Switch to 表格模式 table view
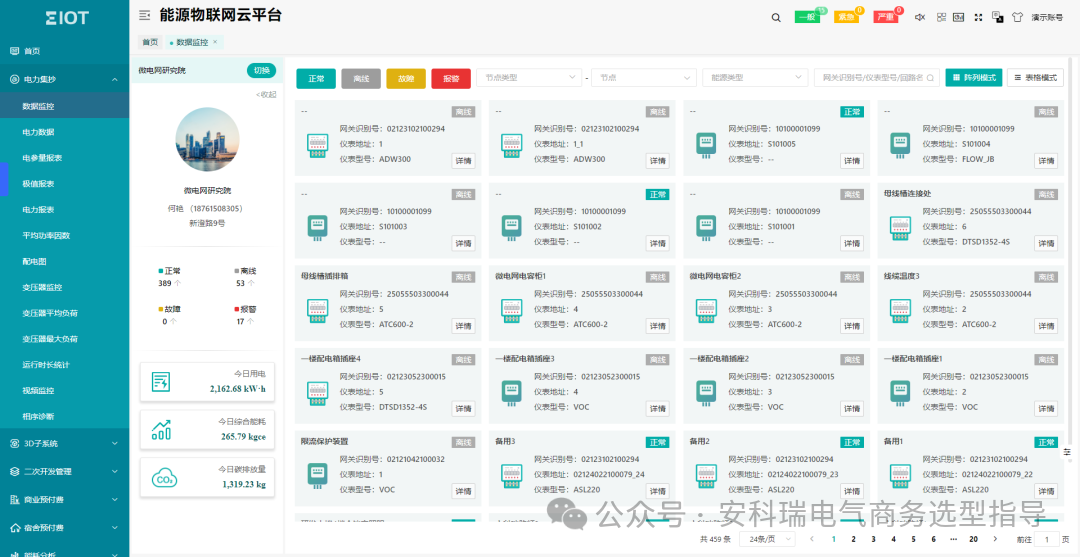Viewport: 1080px width, 557px height. [1035, 78]
